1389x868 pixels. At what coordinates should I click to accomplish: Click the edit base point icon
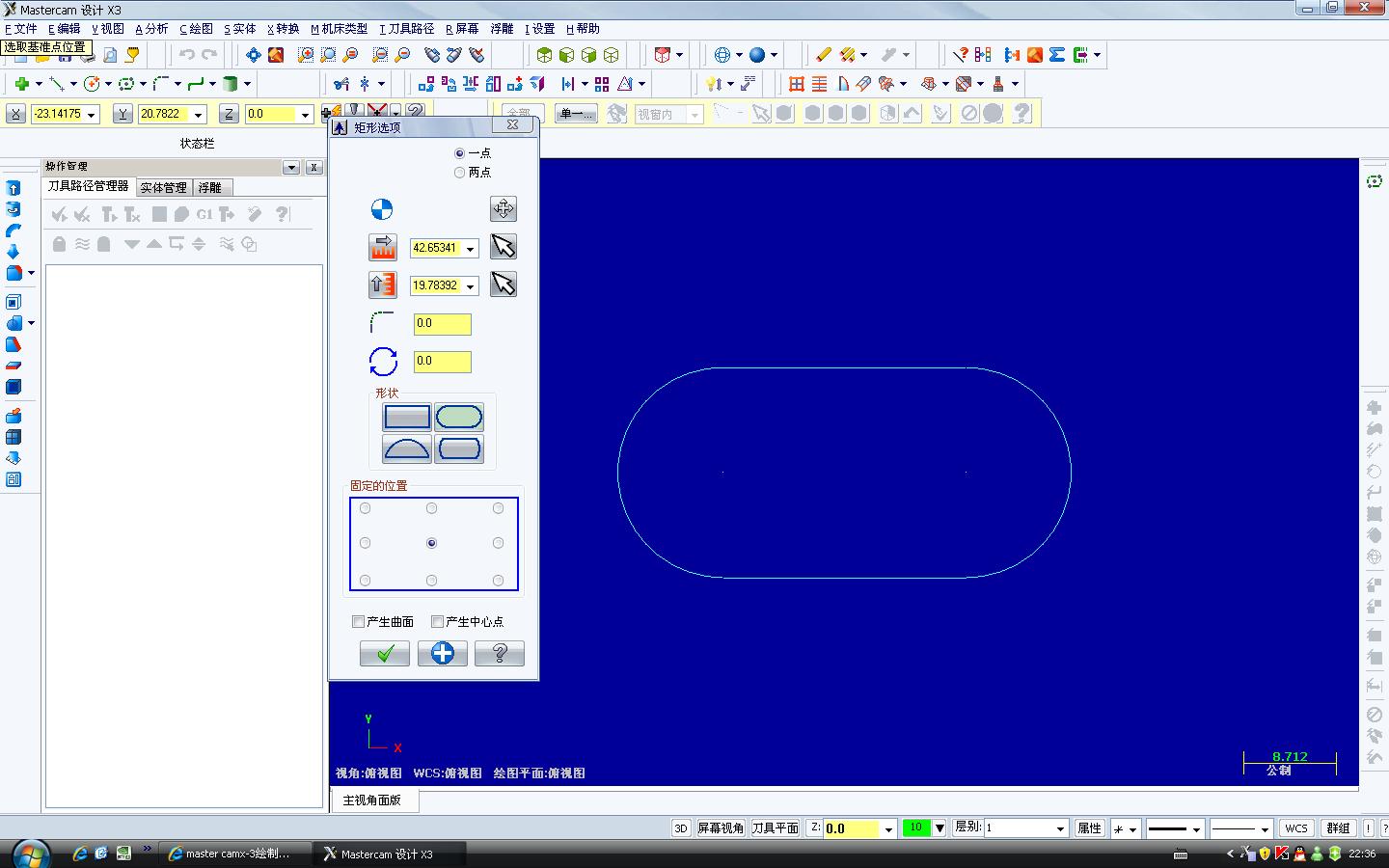coord(504,208)
